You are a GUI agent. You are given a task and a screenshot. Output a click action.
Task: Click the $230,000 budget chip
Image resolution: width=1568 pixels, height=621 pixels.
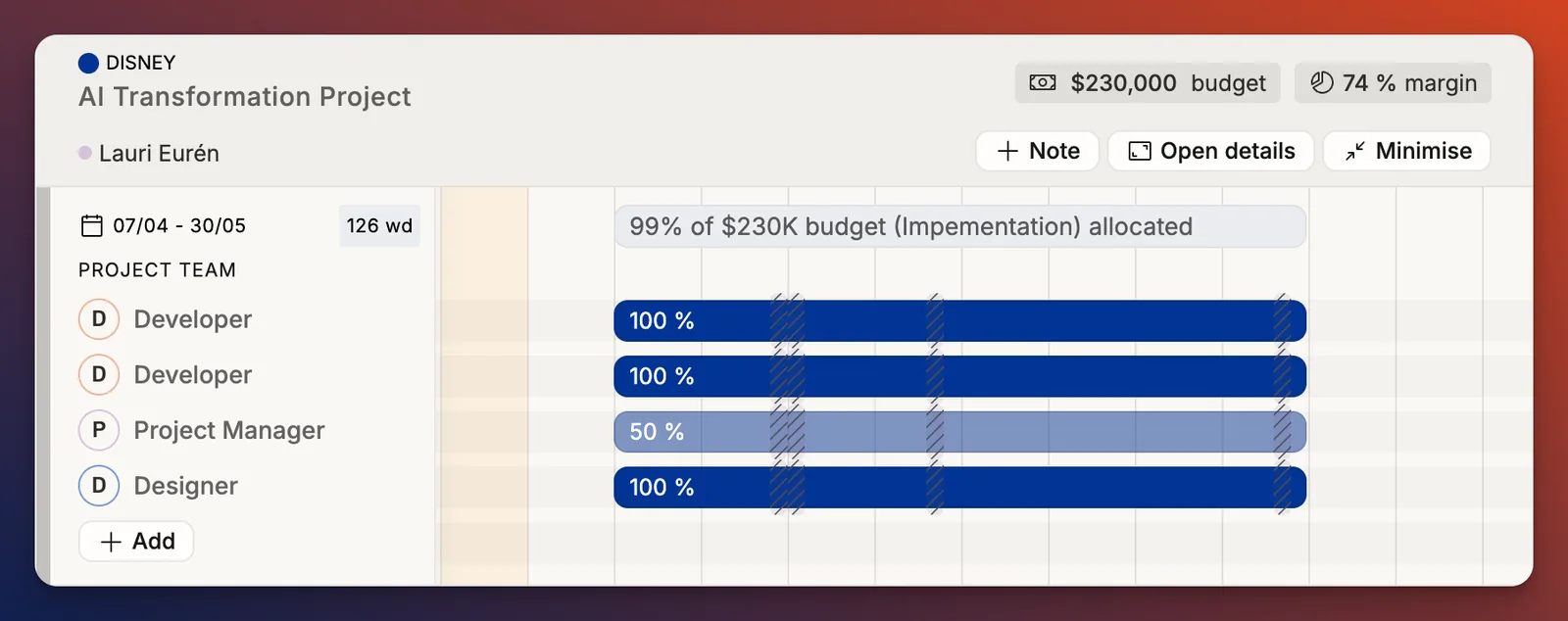(1148, 83)
